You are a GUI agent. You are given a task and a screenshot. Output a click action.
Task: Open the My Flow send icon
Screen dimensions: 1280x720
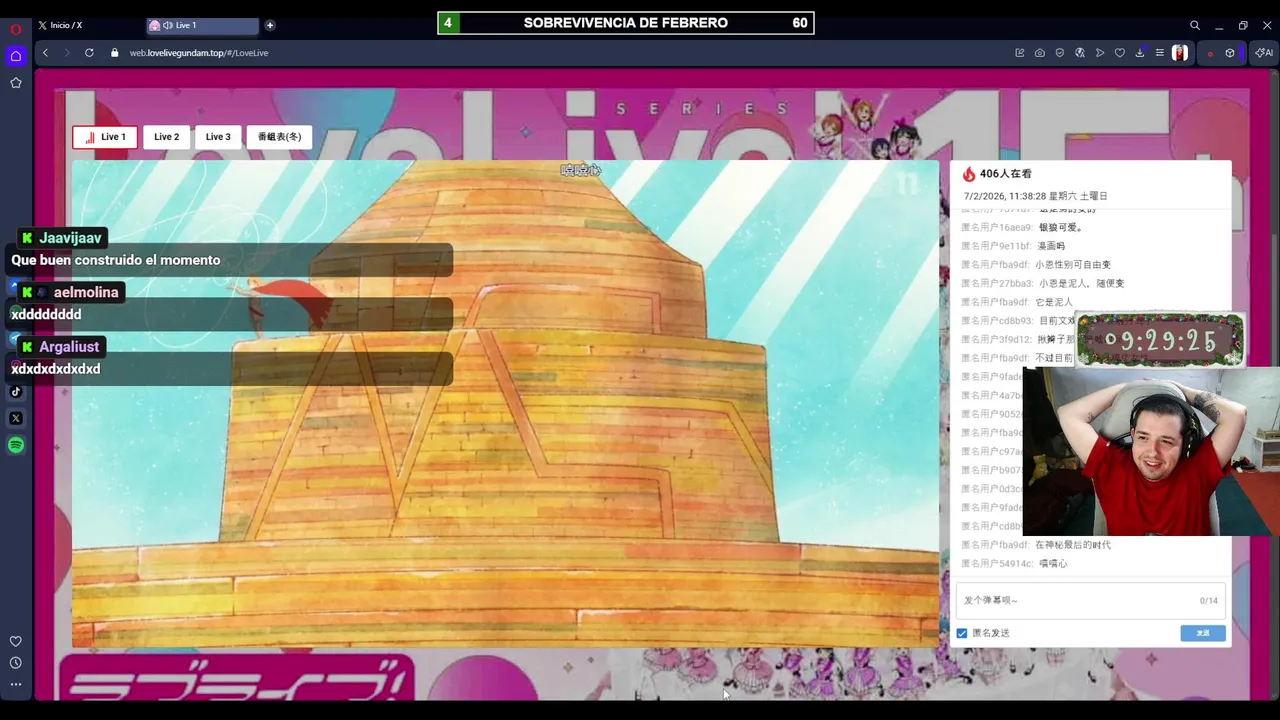click(x=1100, y=53)
